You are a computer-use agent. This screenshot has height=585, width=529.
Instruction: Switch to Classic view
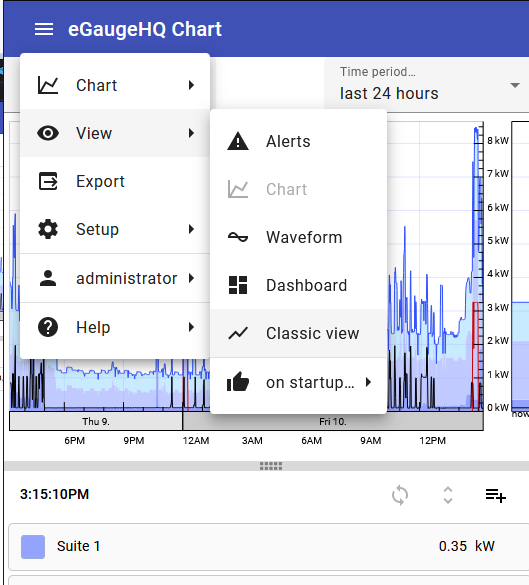coord(298,333)
